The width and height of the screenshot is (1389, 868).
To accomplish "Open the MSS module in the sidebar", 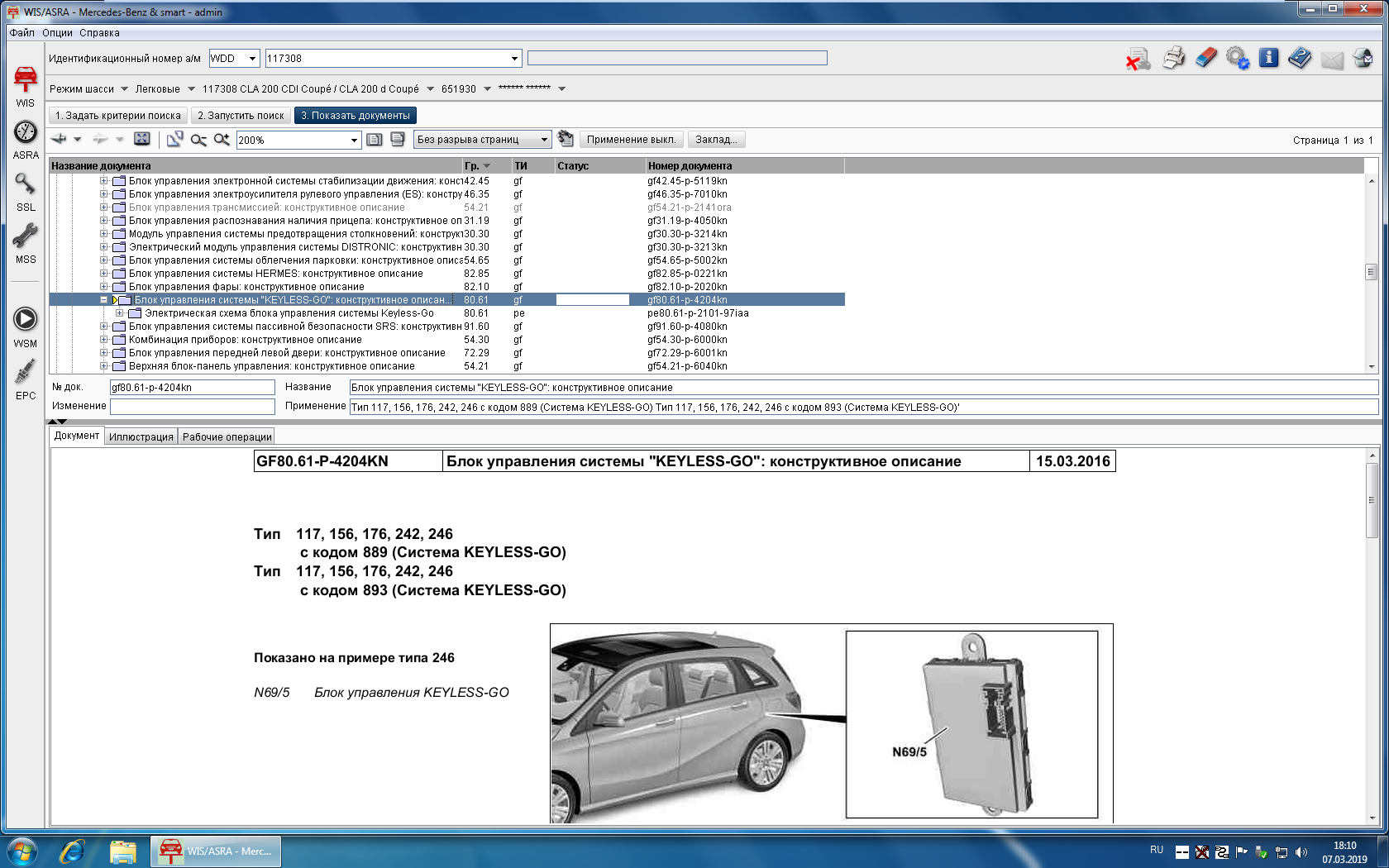I will tap(26, 244).
